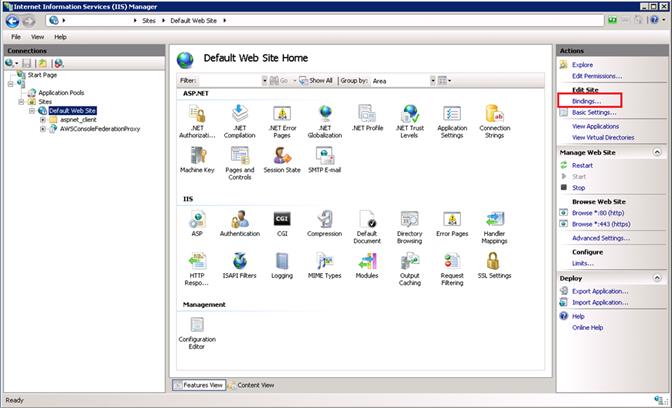Click the Explore action link
Viewport: 672px width, 408px height.
tap(582, 65)
